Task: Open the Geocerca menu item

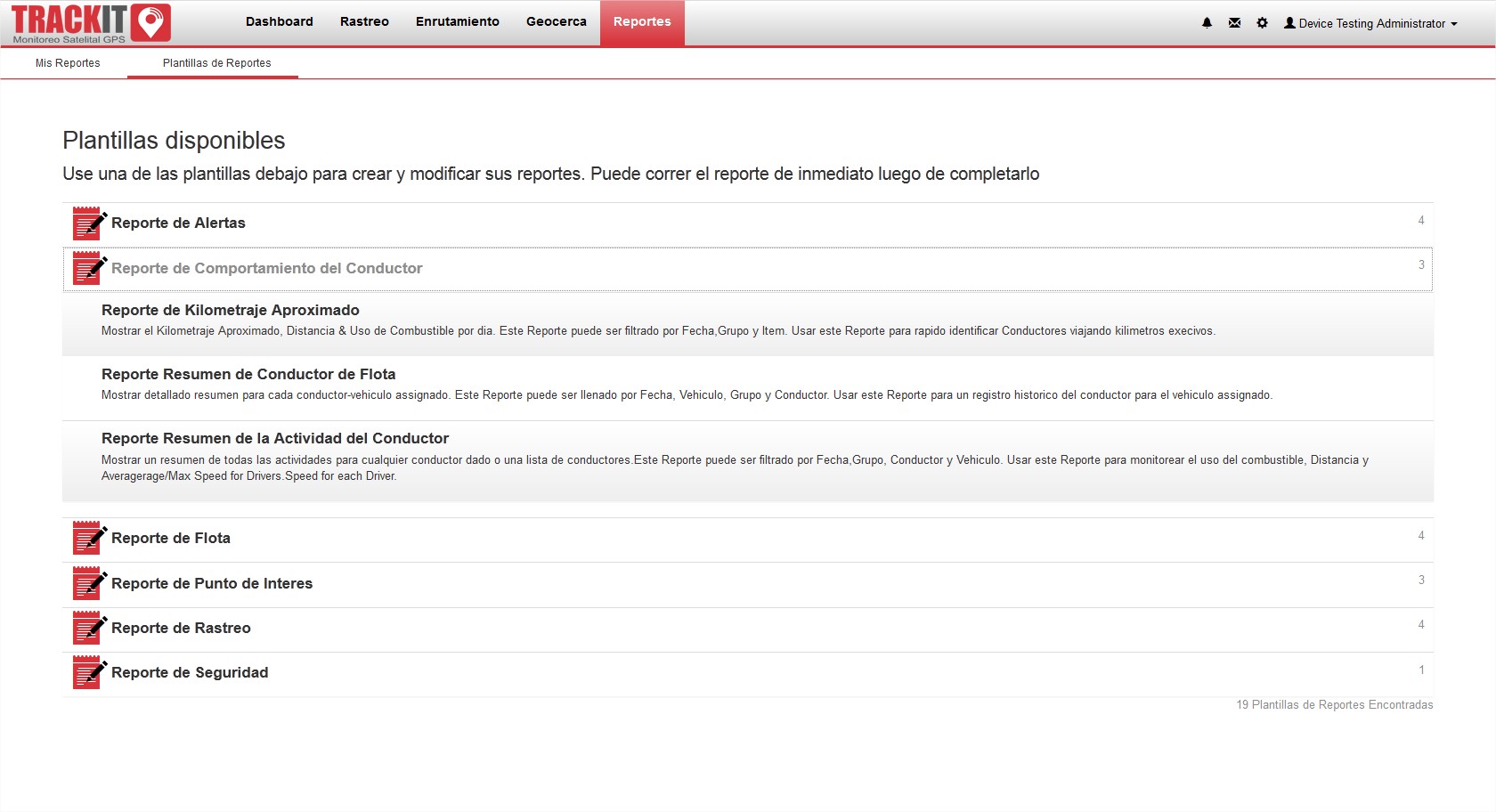Action: pyautogui.click(x=556, y=22)
